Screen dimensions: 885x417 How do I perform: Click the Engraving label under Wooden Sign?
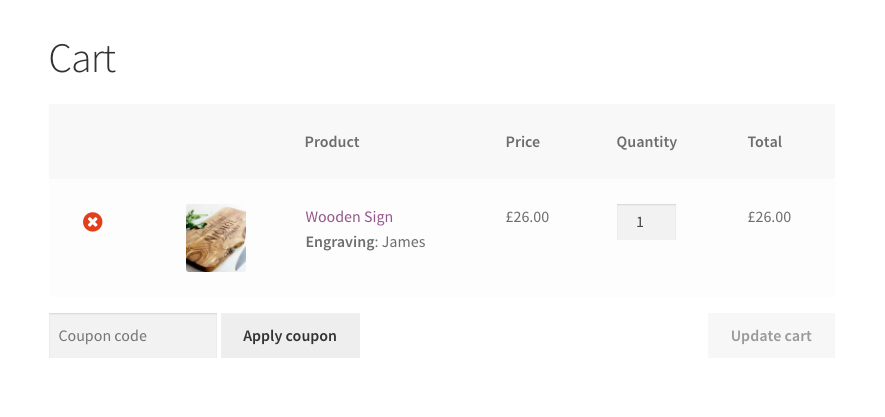coord(341,242)
